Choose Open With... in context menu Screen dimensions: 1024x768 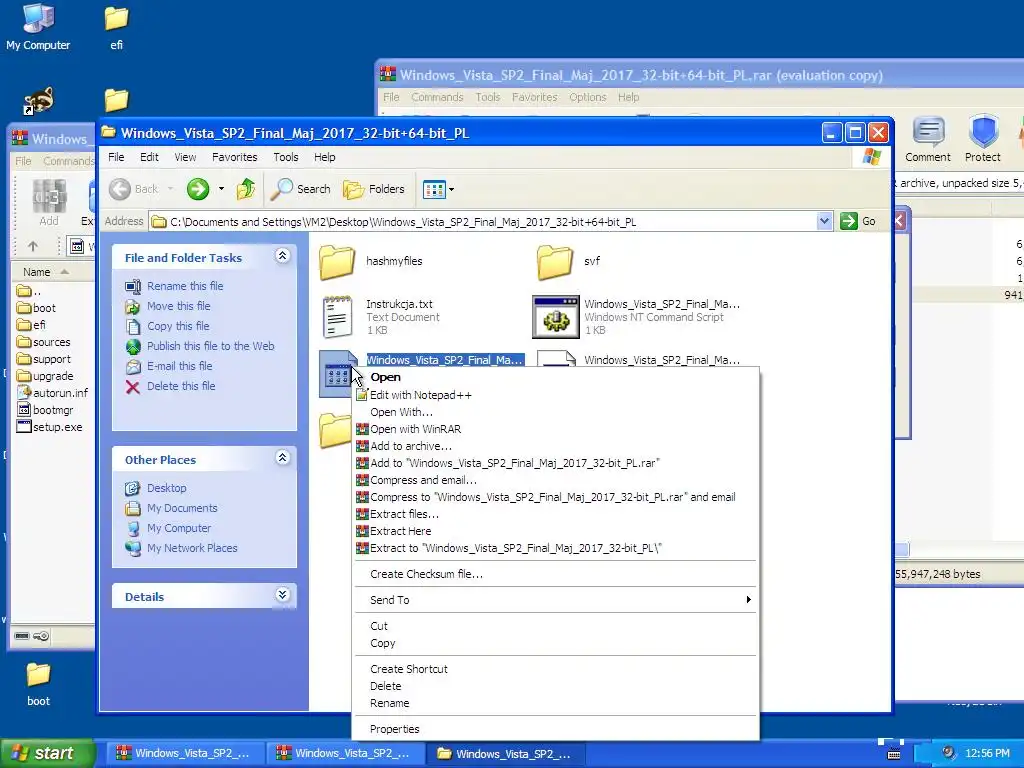point(401,412)
